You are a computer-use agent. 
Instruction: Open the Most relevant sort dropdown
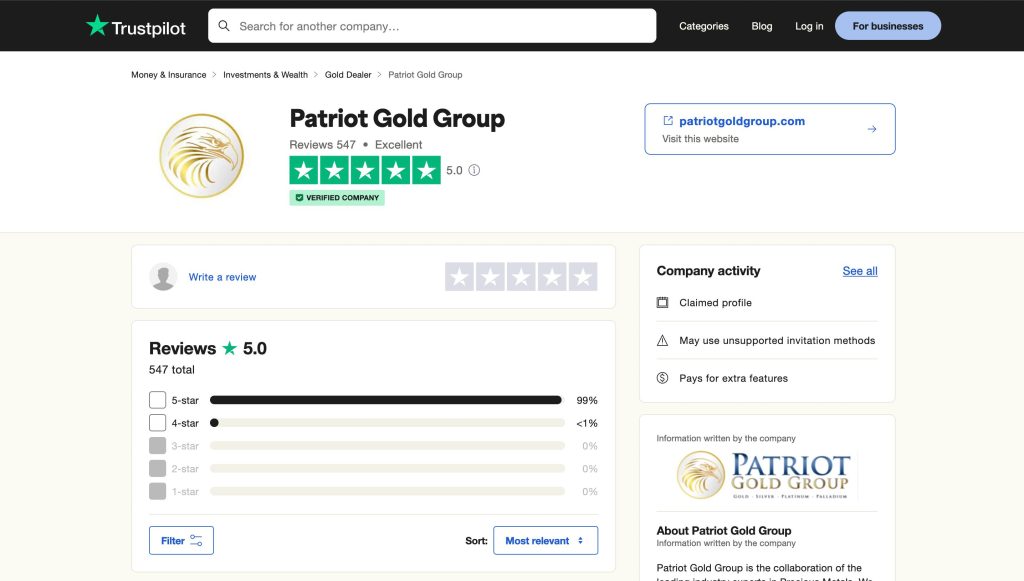point(545,541)
